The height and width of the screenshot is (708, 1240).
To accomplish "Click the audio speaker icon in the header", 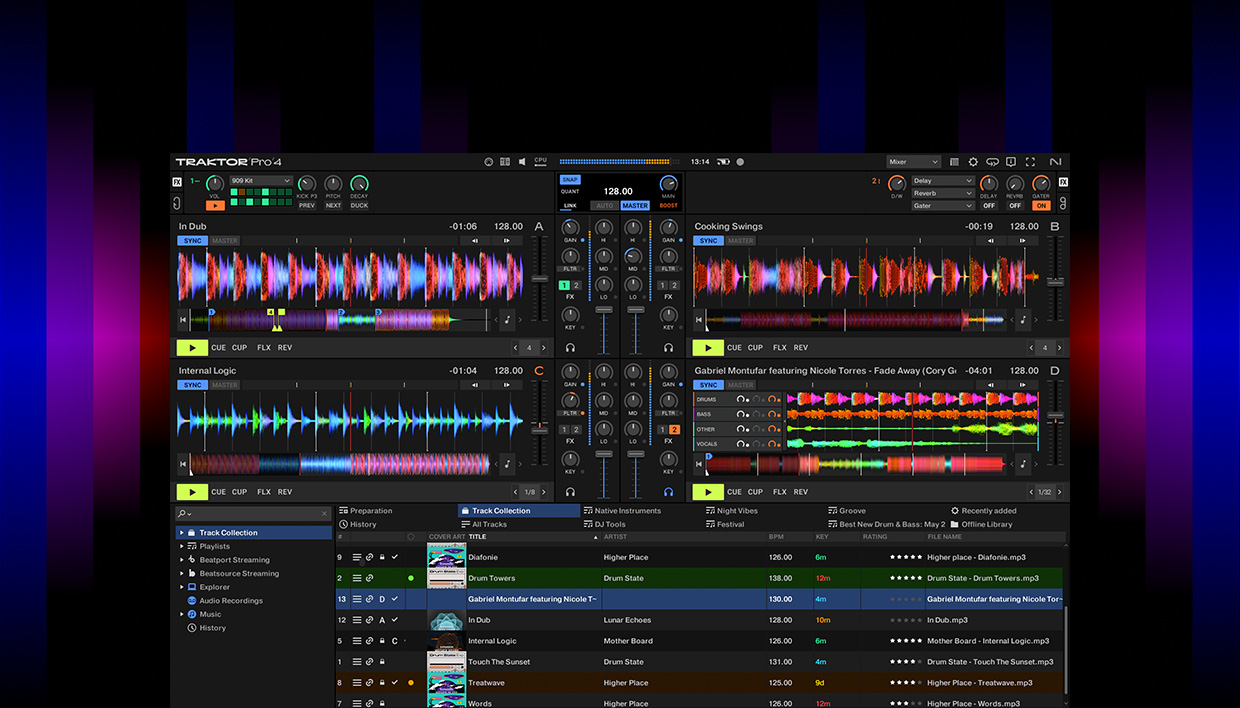I will click(522, 161).
